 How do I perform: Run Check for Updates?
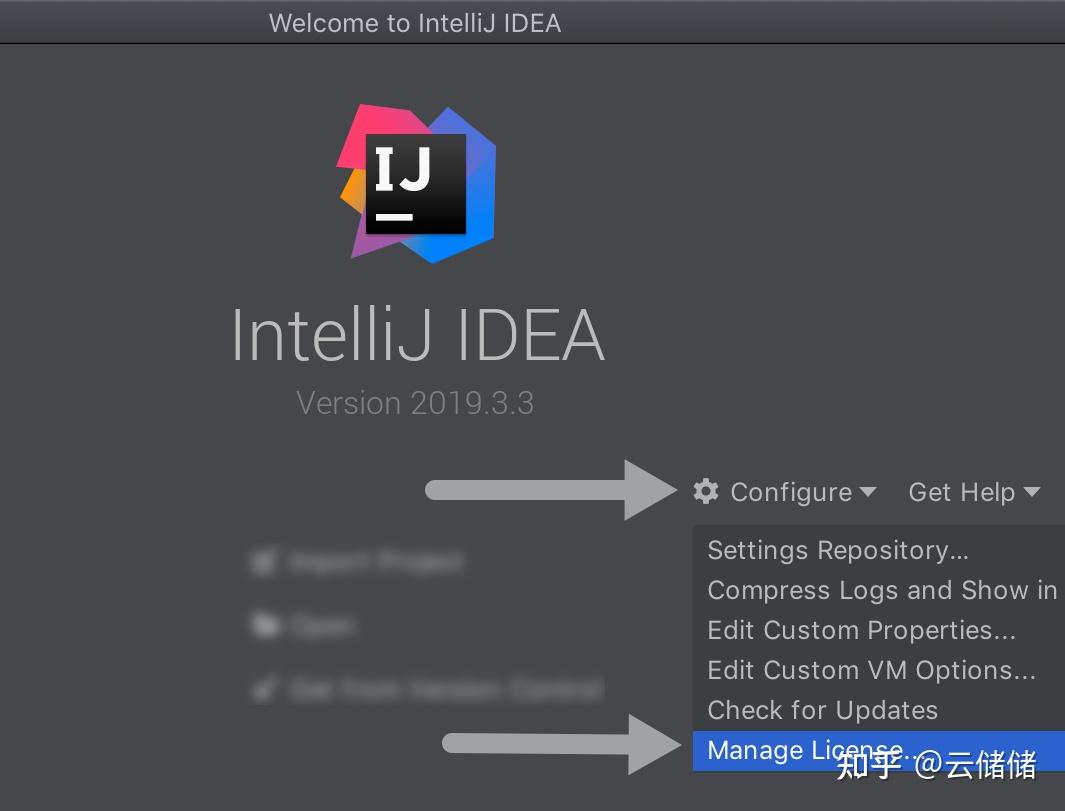(822, 710)
